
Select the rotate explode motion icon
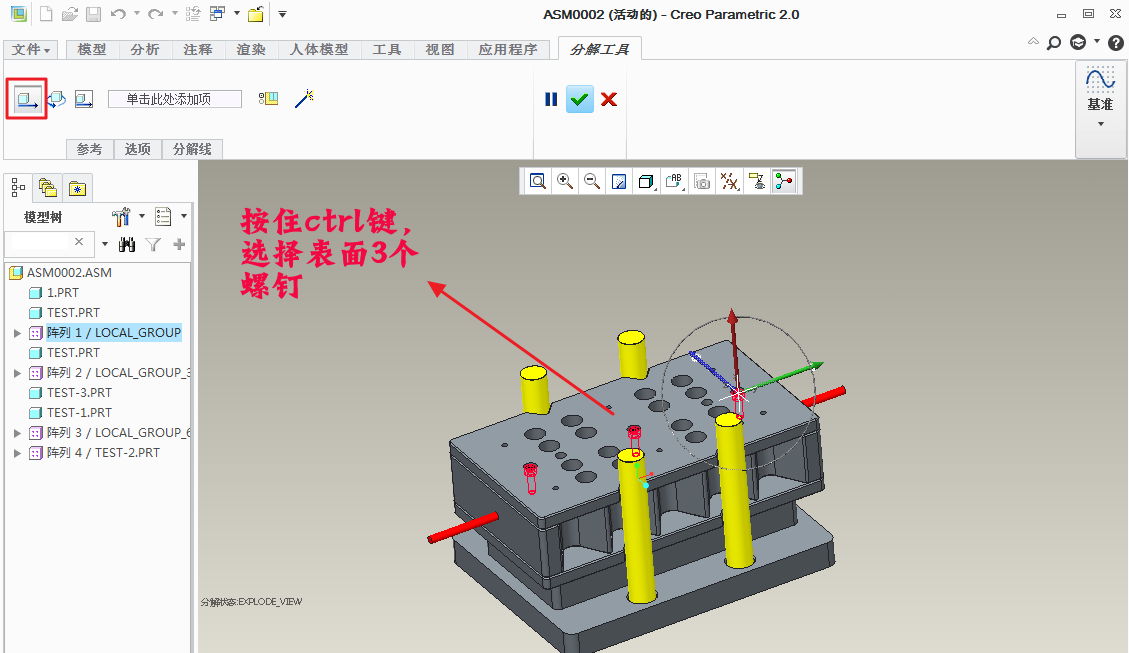[x=57, y=99]
